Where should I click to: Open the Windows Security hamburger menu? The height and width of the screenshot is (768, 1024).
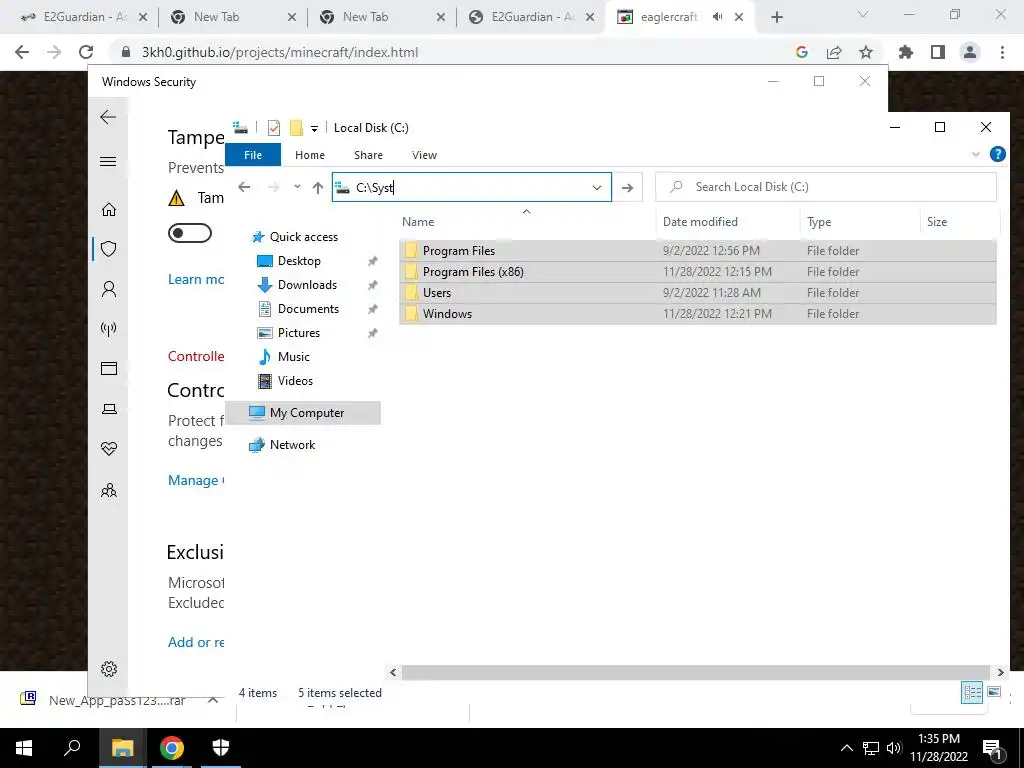(x=108, y=161)
